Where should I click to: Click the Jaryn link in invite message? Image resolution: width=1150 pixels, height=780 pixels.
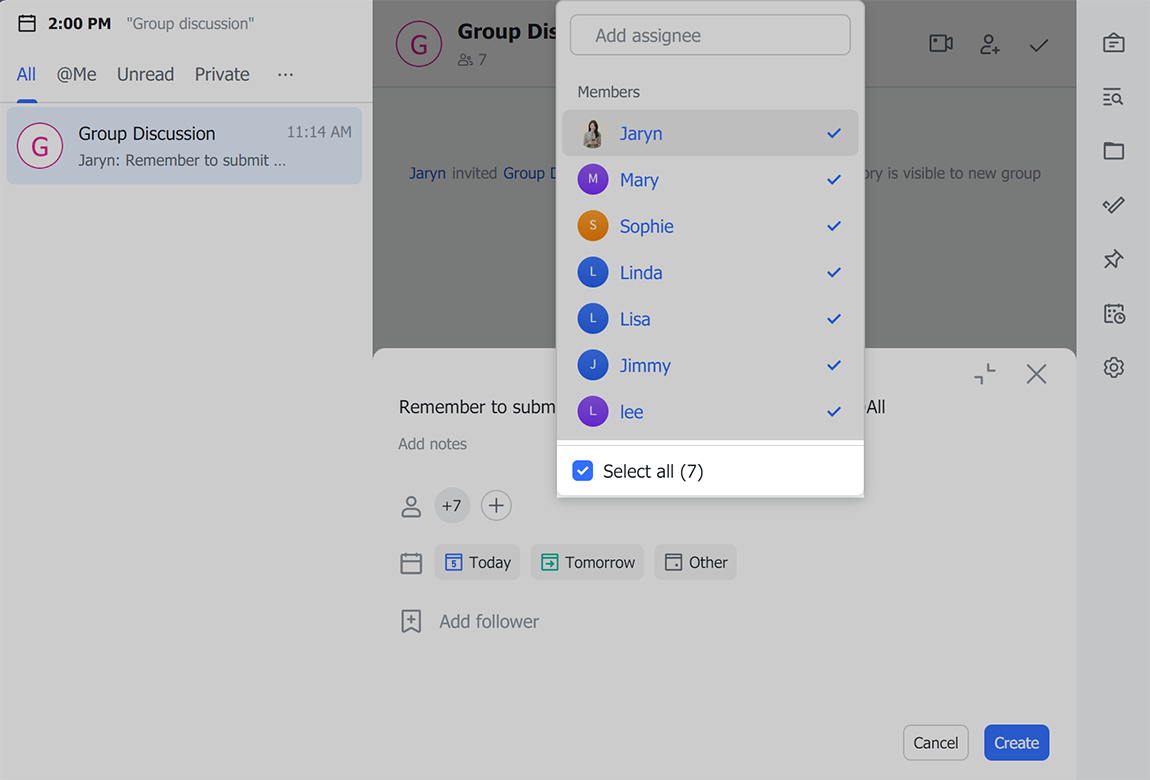coord(427,173)
